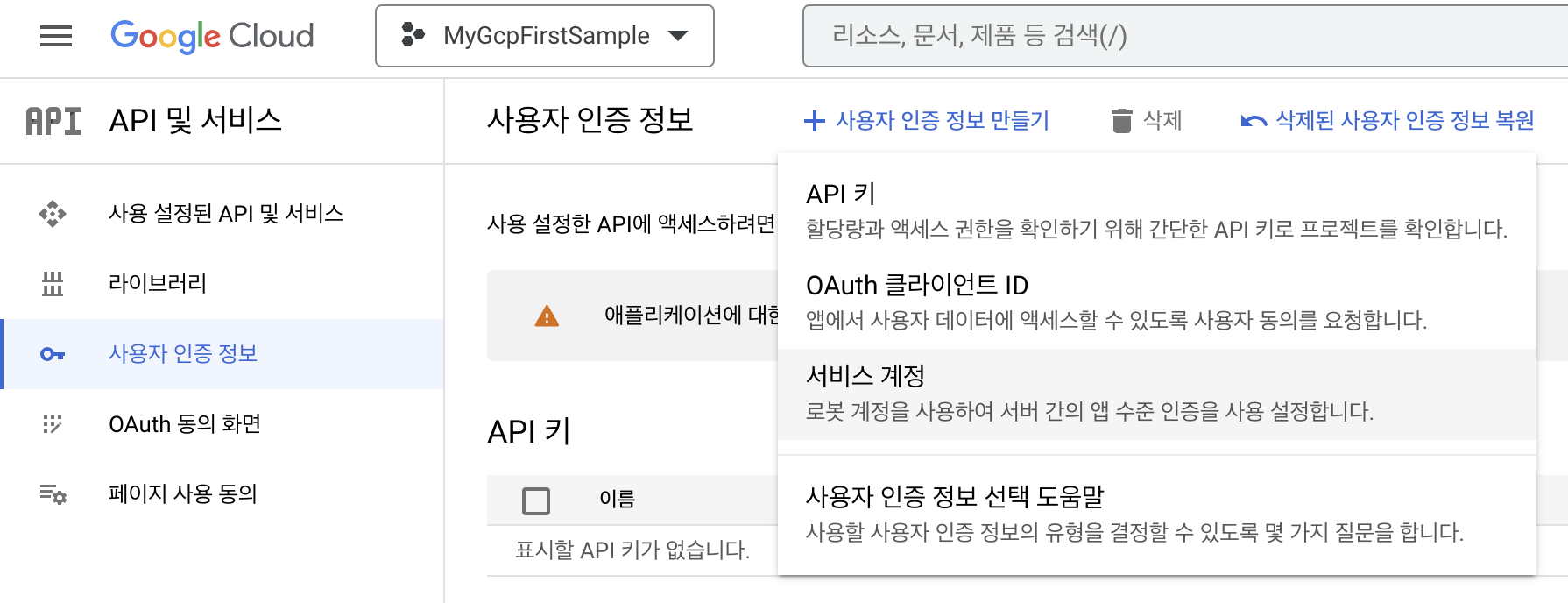Click the plus icon for 사용자 인증 정보 만들기
The image size is (1568, 603).
815,121
